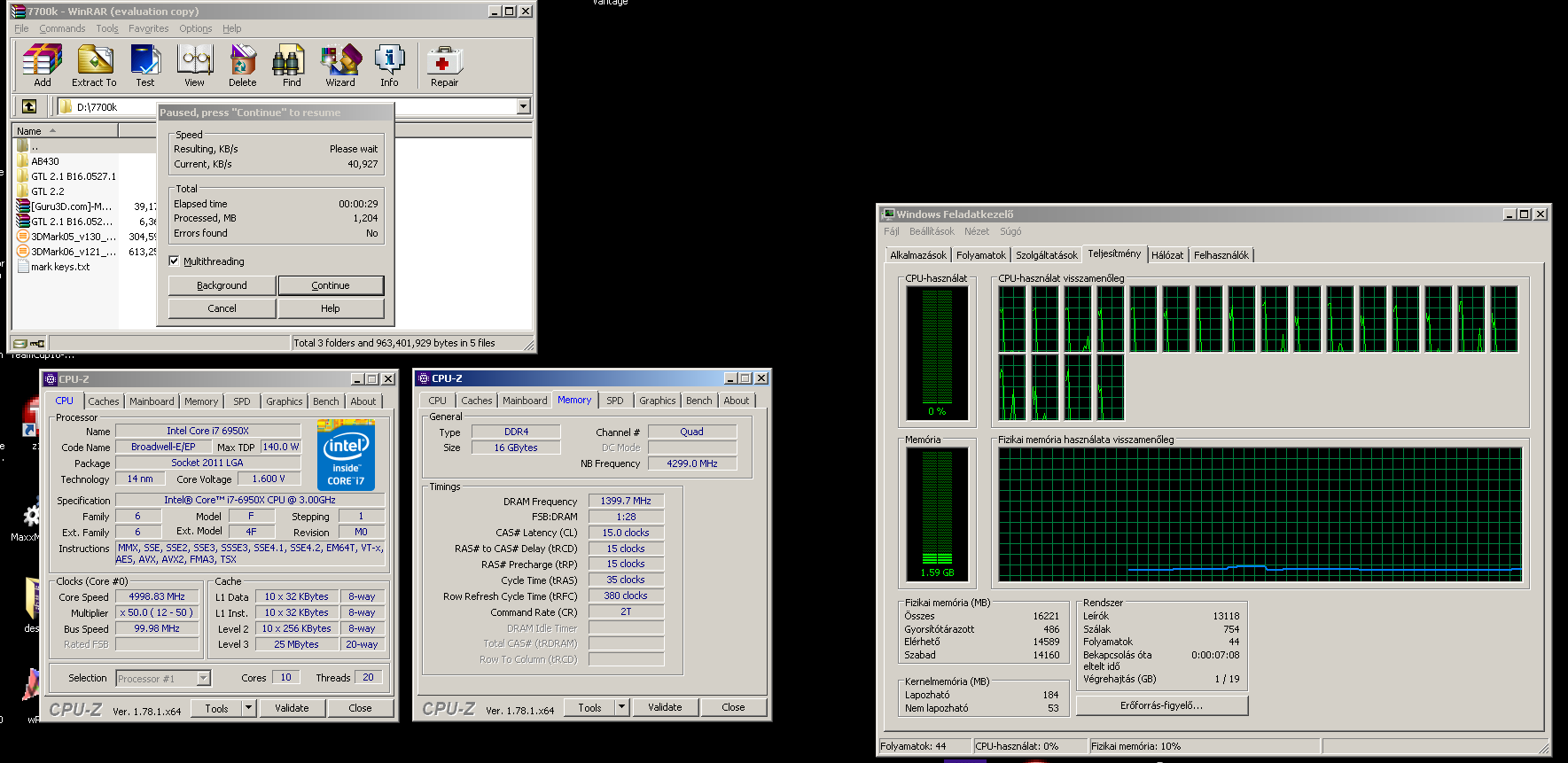Select the [Guru3D.com] archive file
This screenshot has height=763, width=1568.
66,206
